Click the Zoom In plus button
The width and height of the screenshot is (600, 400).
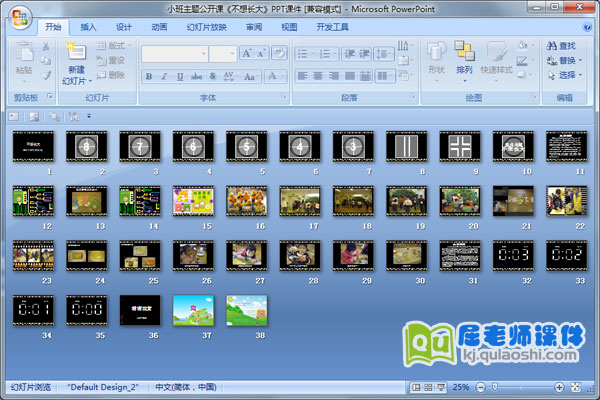point(559,388)
